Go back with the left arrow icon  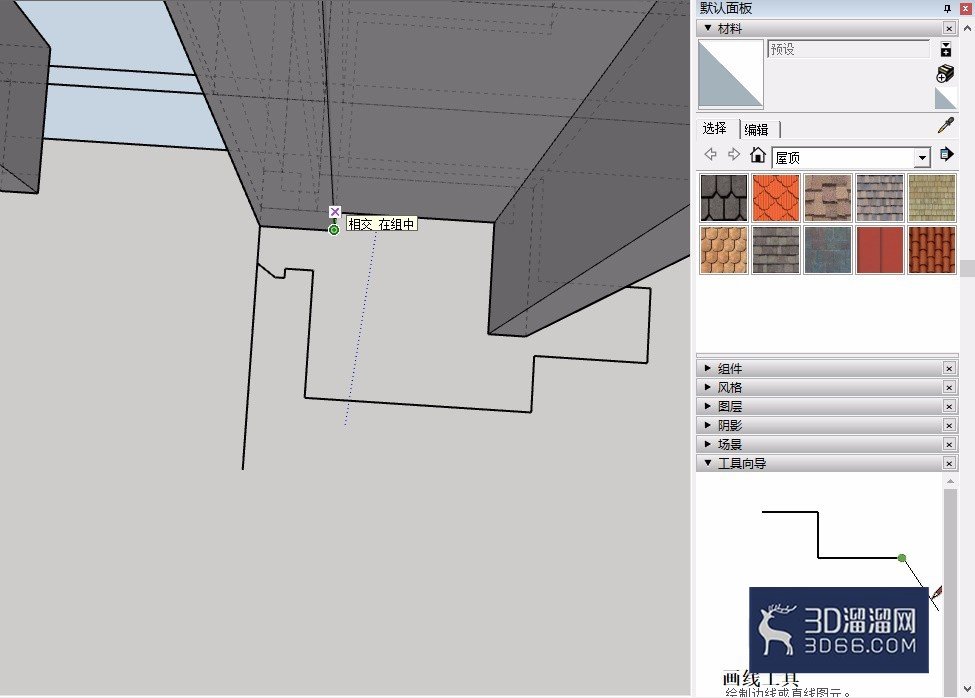(711, 154)
